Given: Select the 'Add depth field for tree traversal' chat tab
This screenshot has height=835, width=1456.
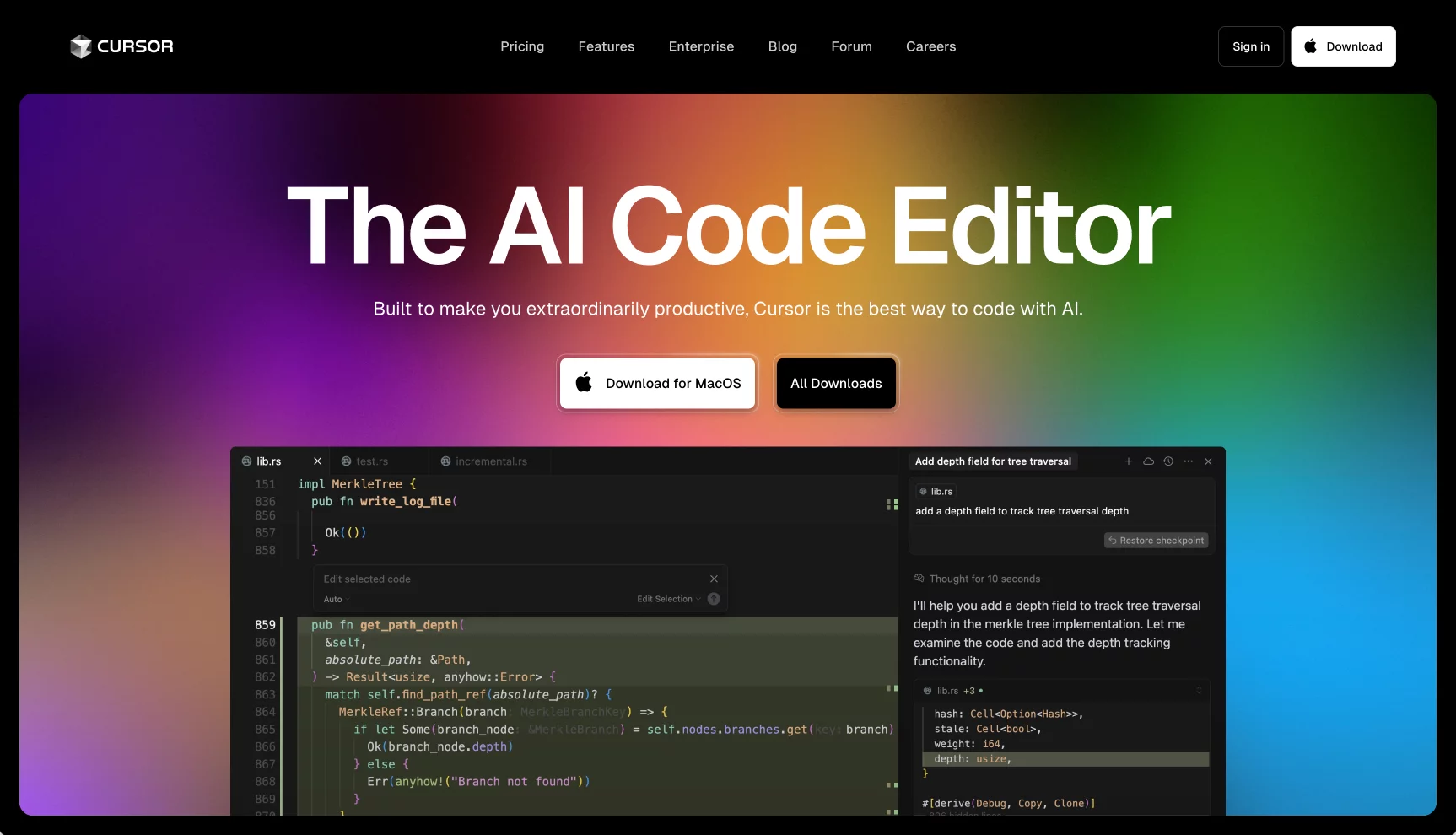Looking at the screenshot, I should (x=993, y=461).
